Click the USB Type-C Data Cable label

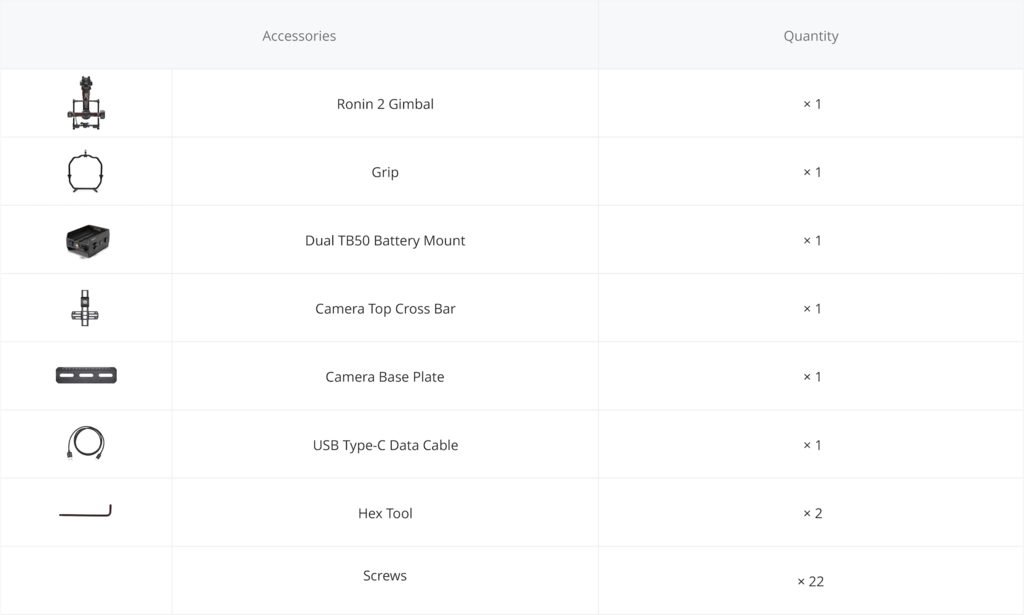[x=385, y=445]
